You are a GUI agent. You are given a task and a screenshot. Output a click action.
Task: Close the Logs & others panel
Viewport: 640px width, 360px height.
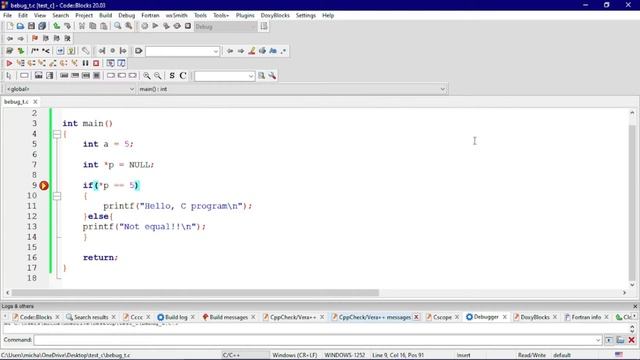point(635,306)
